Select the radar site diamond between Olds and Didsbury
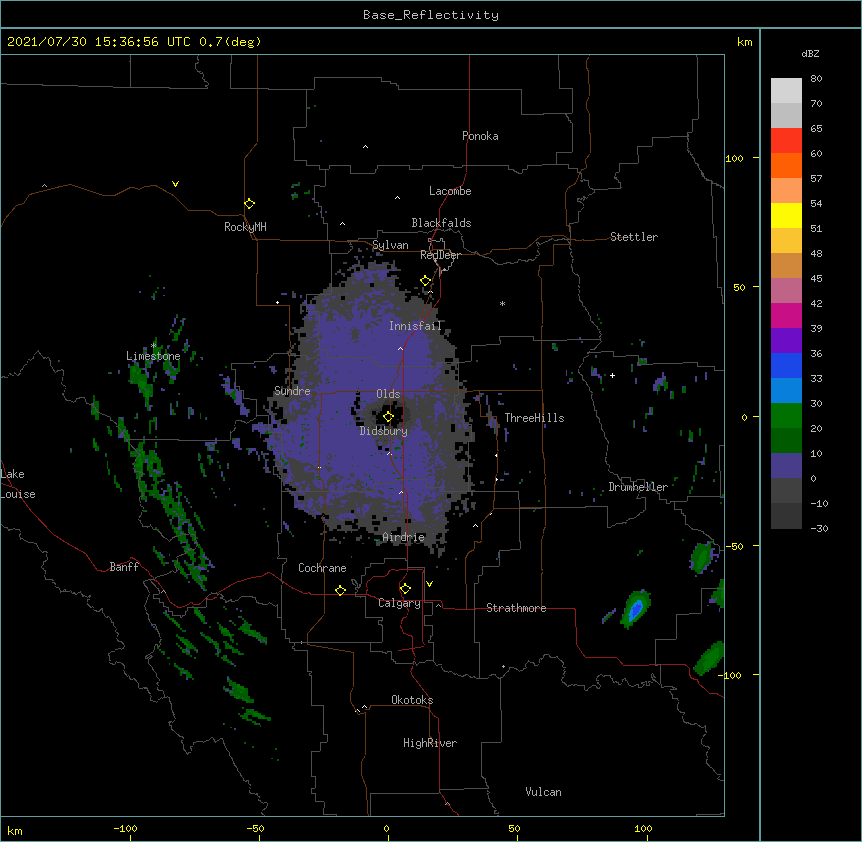This screenshot has width=862, height=842. coord(388,417)
